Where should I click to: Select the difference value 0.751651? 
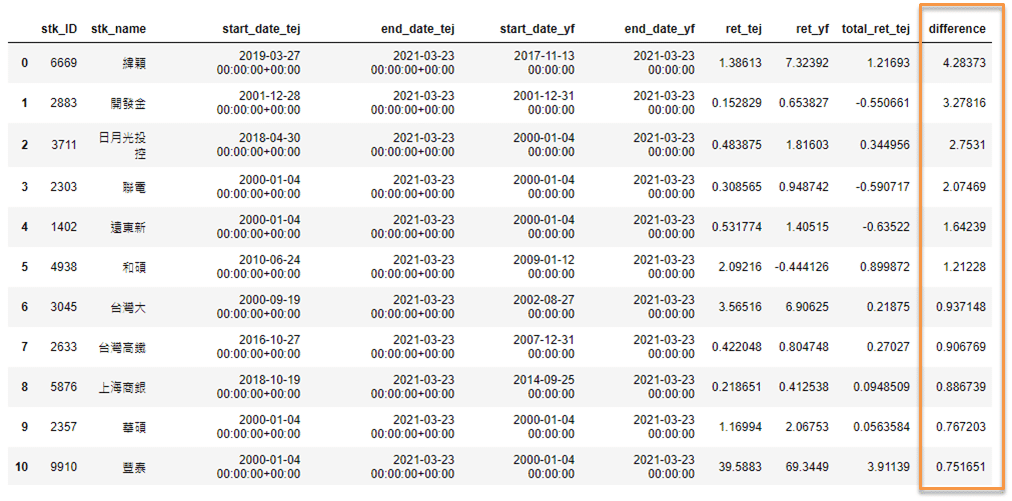click(x=960, y=467)
